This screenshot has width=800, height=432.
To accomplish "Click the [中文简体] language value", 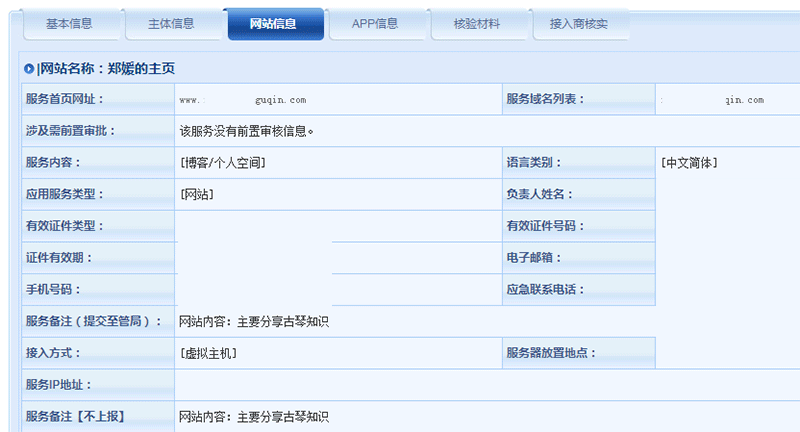I will click(x=689, y=163).
